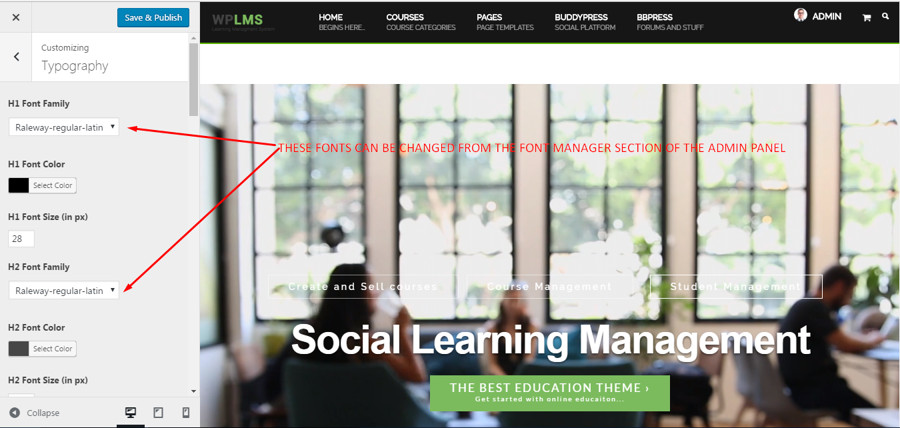Screen dimensions: 900x428
Task: Click Select Color for H1 Font Color
Action: pos(53,185)
